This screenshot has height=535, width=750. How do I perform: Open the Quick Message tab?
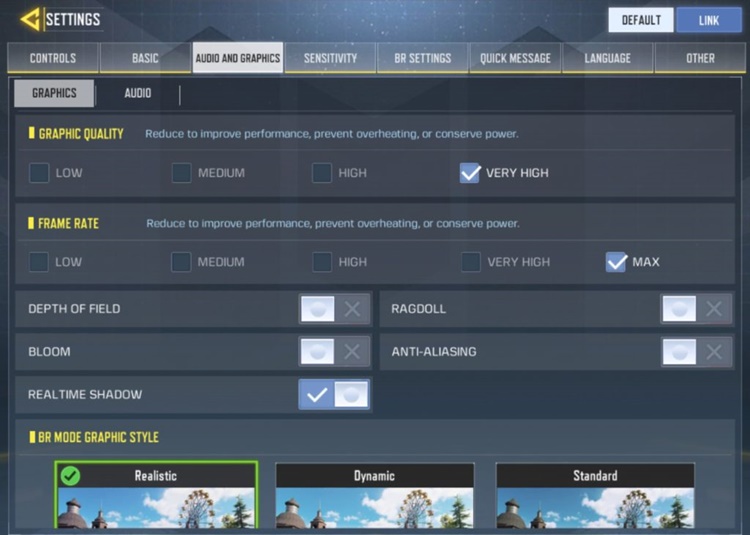tap(515, 58)
